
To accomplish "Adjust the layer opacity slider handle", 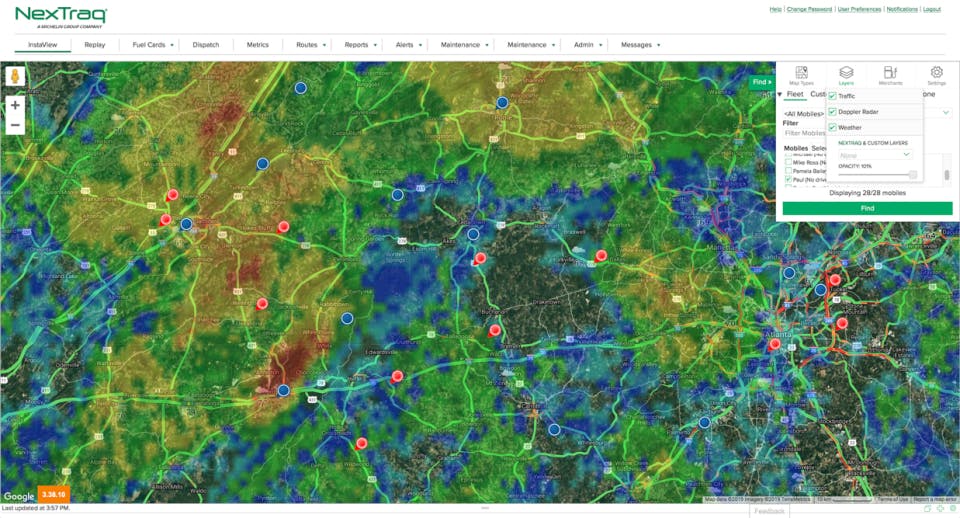I will (913, 175).
